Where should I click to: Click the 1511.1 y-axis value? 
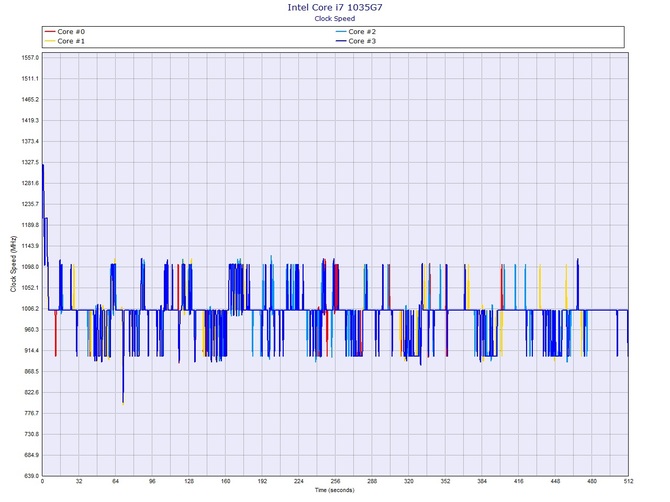(x=30, y=79)
